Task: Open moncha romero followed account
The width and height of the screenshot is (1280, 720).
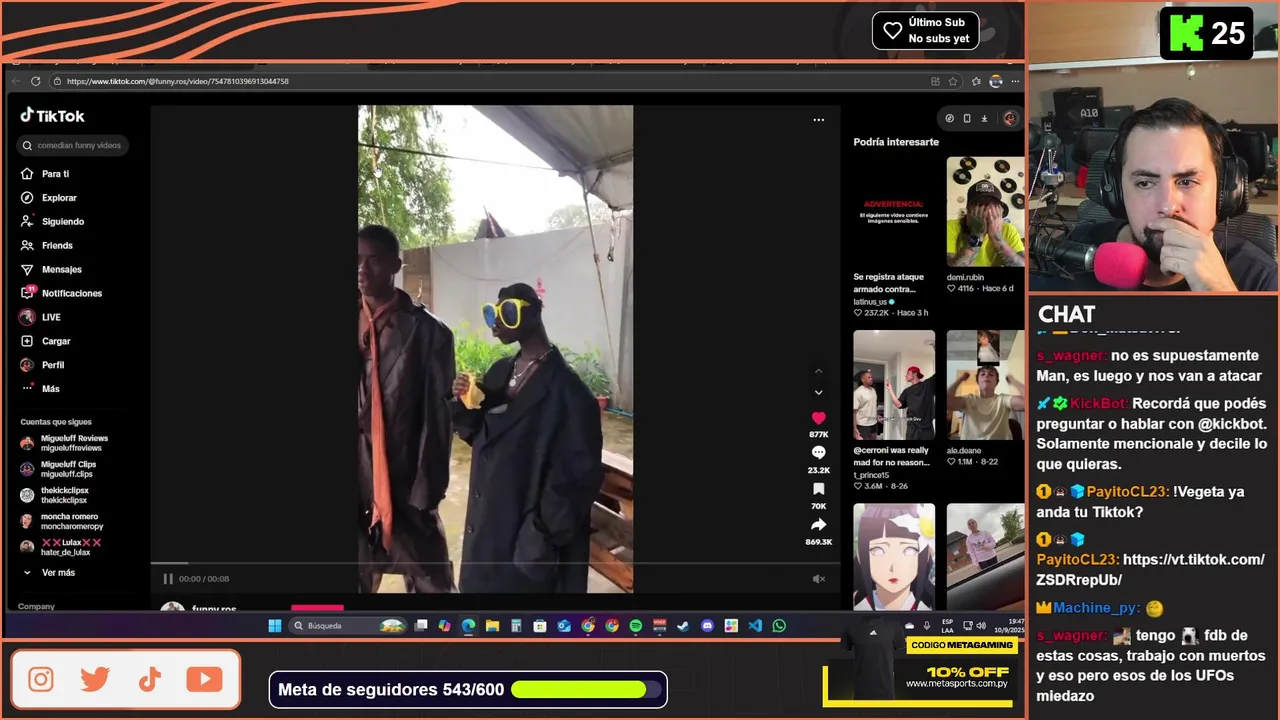Action: click(x=62, y=521)
